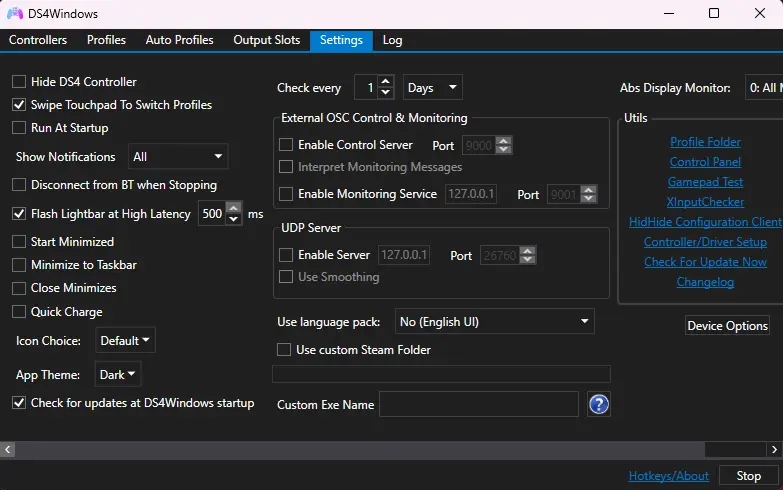Click the DS4Windows controller app icon
Image resolution: width=783 pixels, height=490 pixels.
point(14,13)
